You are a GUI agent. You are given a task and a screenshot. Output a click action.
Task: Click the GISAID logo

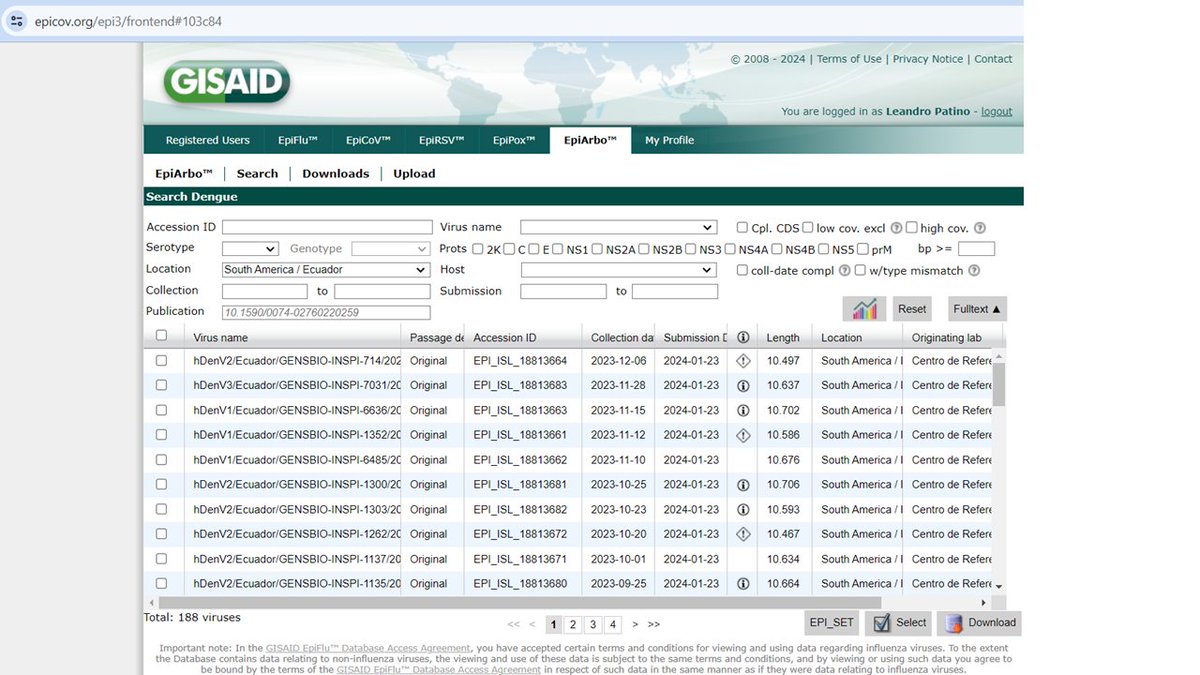(x=227, y=82)
